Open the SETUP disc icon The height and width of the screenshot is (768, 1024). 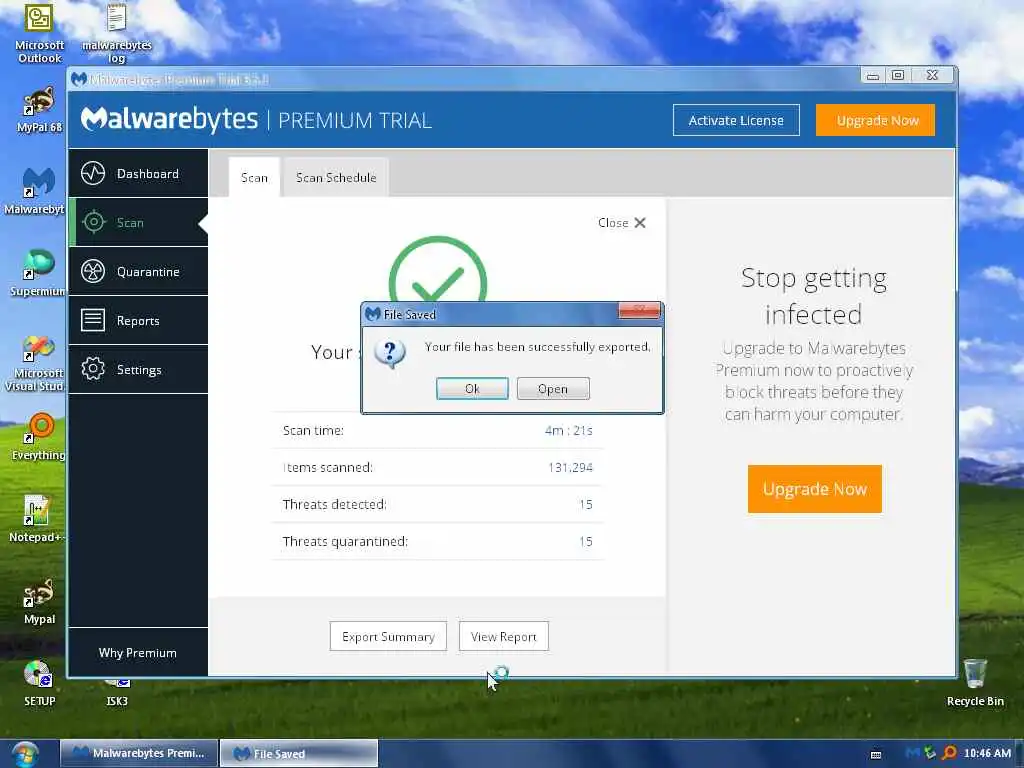pos(39,683)
